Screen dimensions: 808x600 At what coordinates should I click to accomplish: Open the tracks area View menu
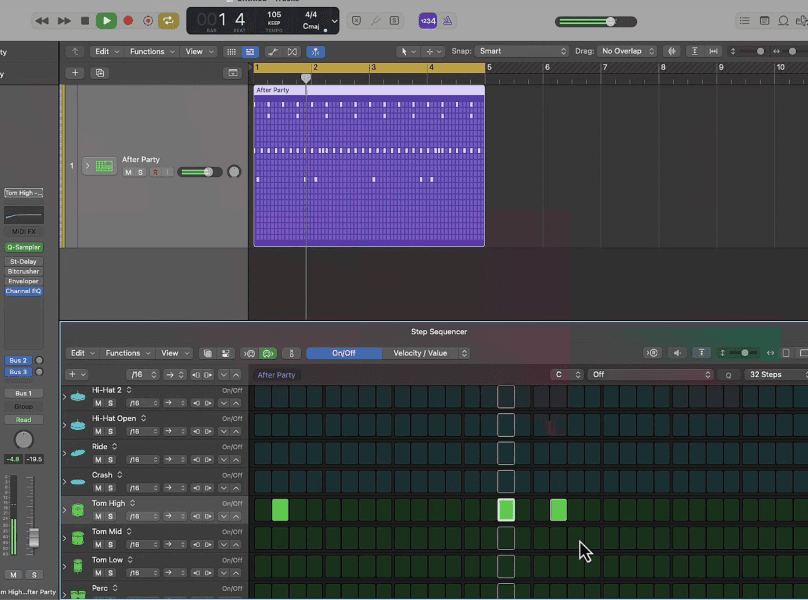pos(196,51)
